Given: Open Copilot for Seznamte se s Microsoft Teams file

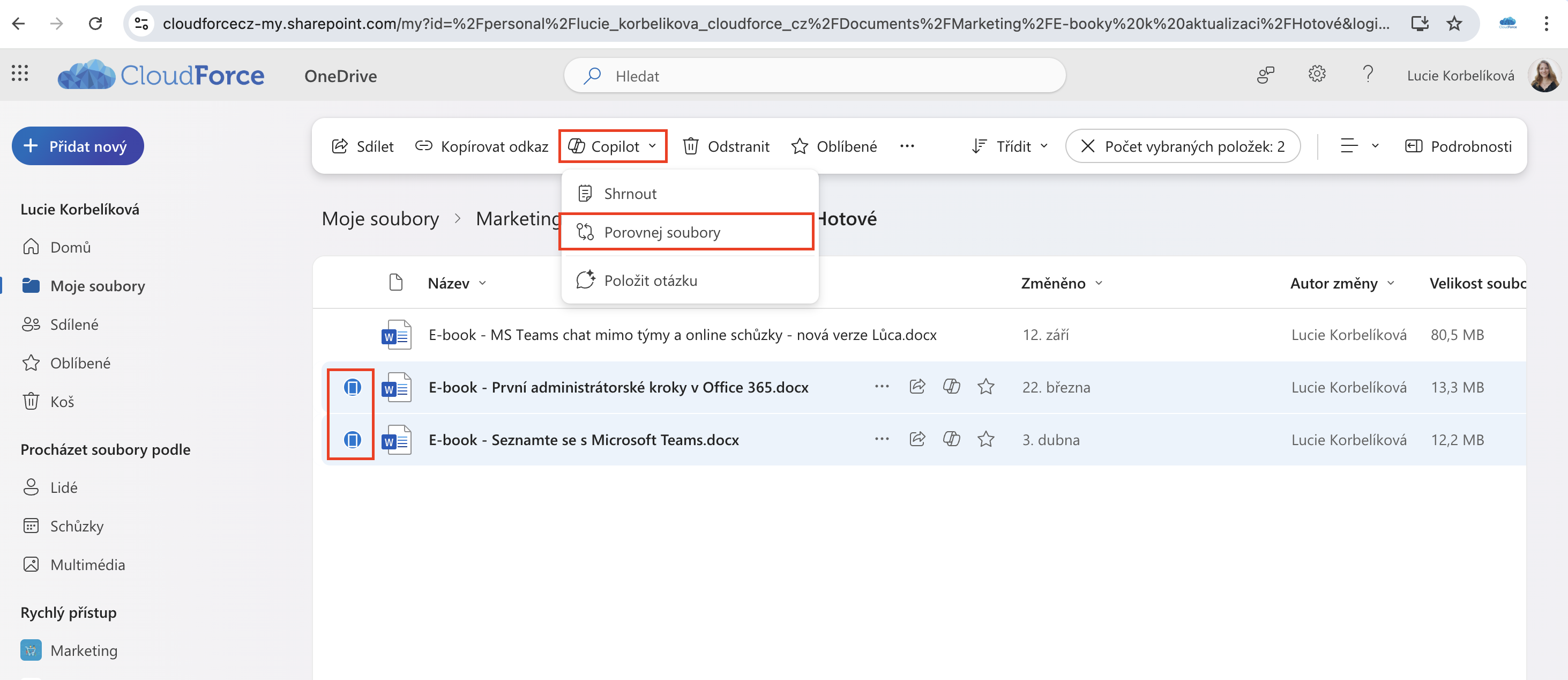Looking at the screenshot, I should (951, 439).
